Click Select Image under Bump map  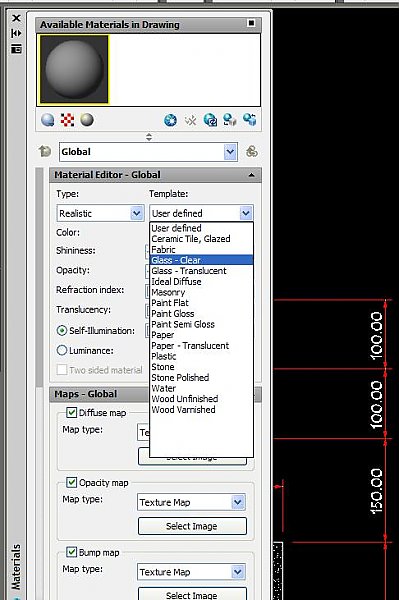pos(192,594)
